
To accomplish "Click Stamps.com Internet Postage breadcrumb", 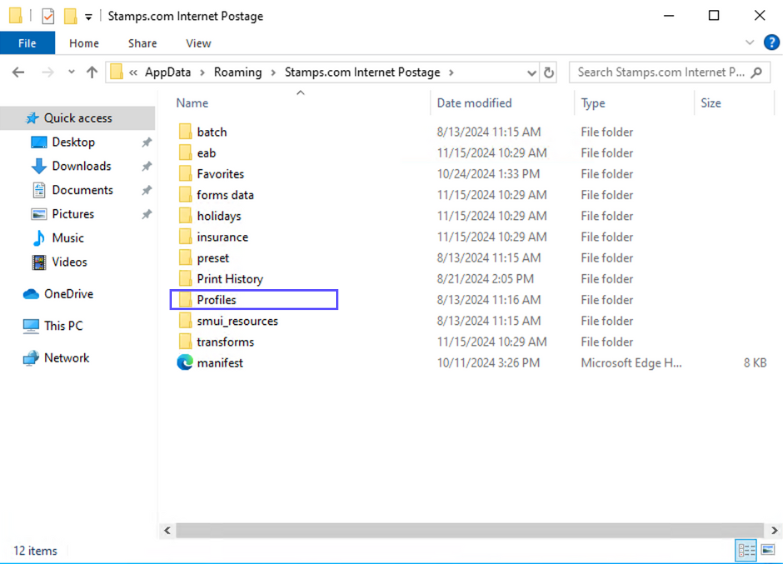I will [362, 72].
